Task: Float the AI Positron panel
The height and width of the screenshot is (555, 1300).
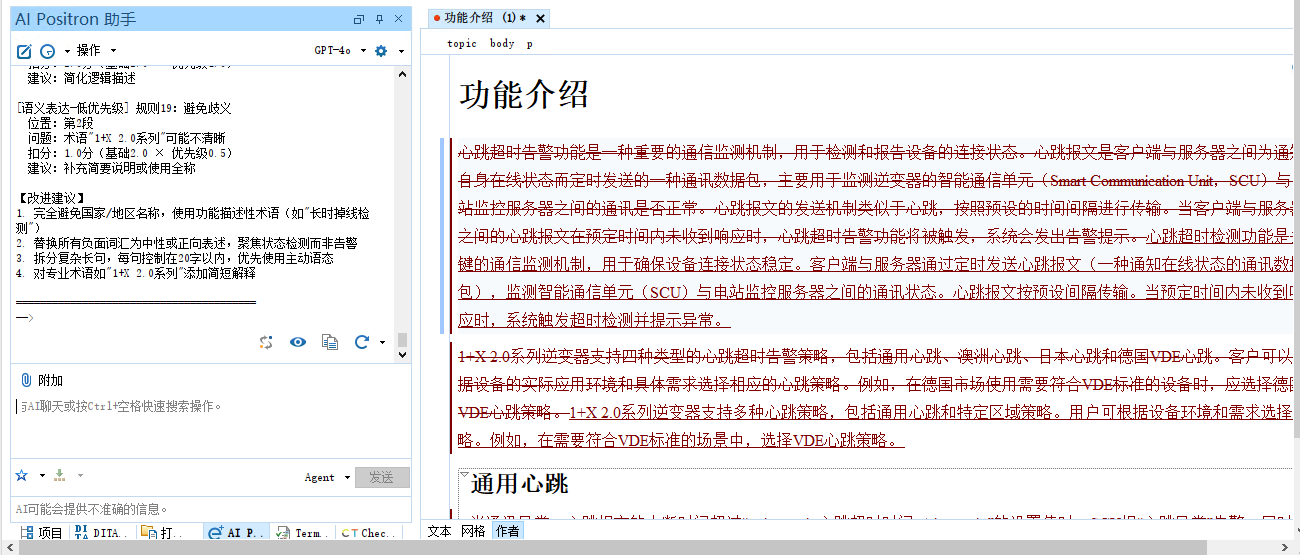Action: tap(359, 19)
